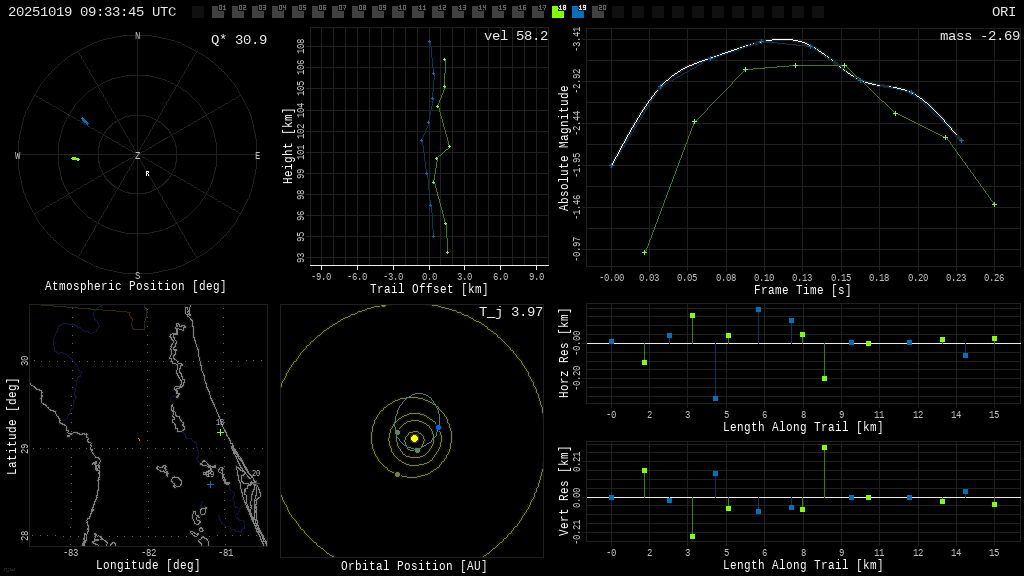
Task: Click the yellow Sun in orbital plot
Action: pos(414,438)
